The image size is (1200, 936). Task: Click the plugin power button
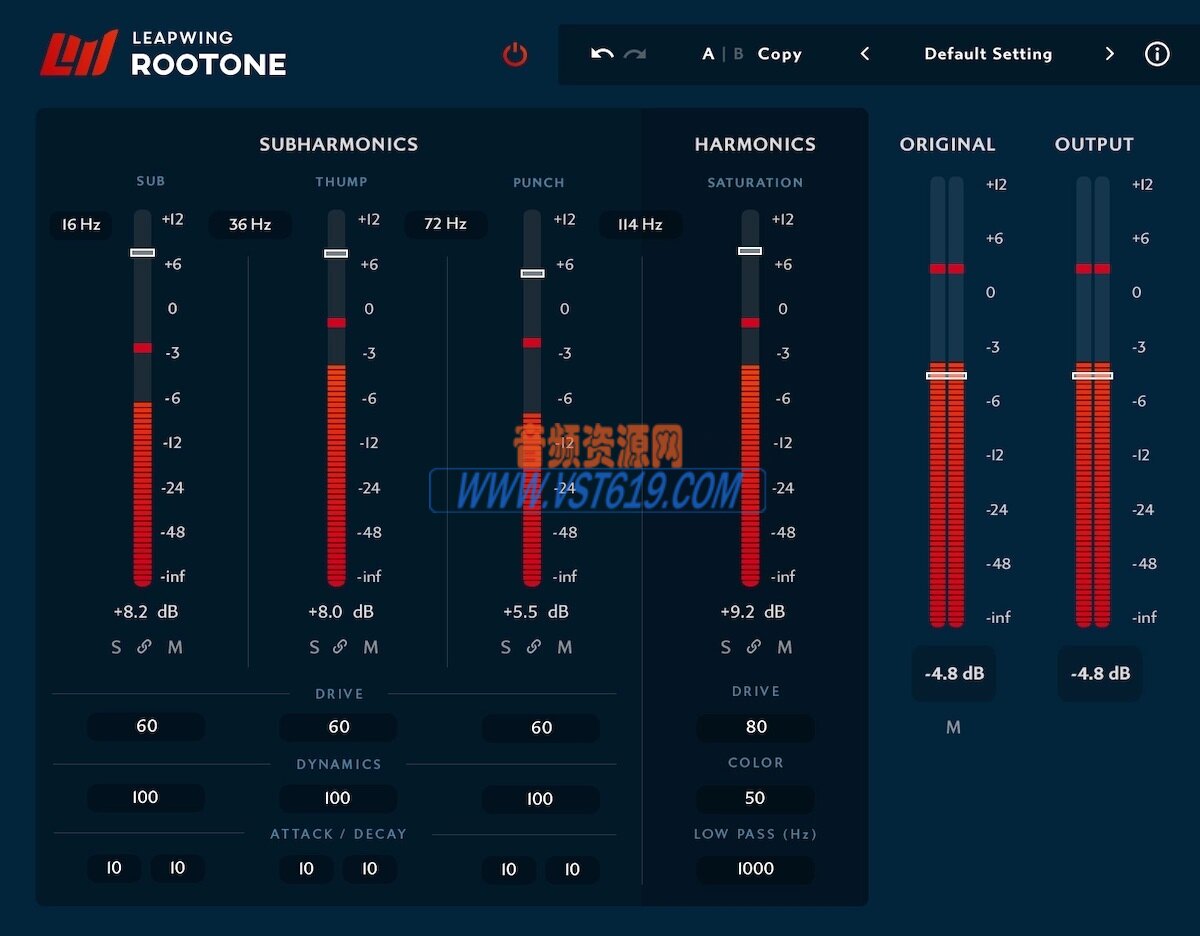pos(514,55)
